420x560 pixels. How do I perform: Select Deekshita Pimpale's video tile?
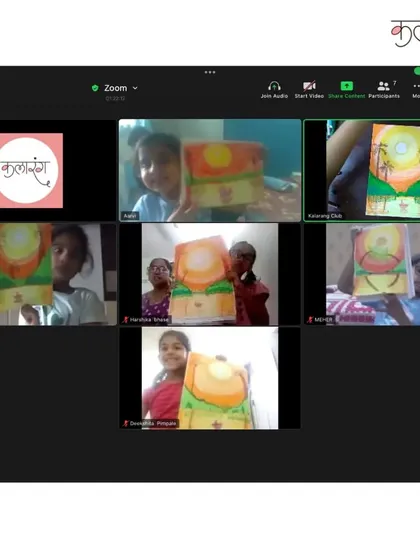pyautogui.click(x=210, y=378)
